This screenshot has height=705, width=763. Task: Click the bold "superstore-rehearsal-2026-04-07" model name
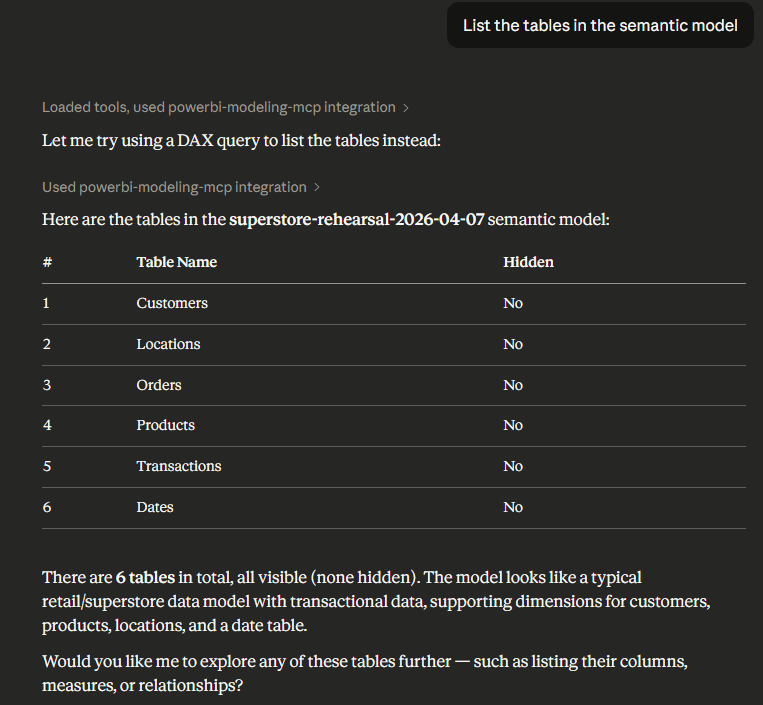(356, 218)
